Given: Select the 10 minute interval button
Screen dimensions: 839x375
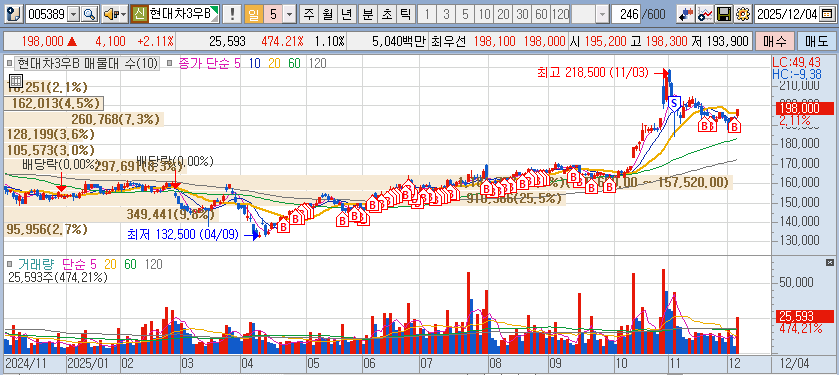Looking at the screenshot, I should coord(483,14).
